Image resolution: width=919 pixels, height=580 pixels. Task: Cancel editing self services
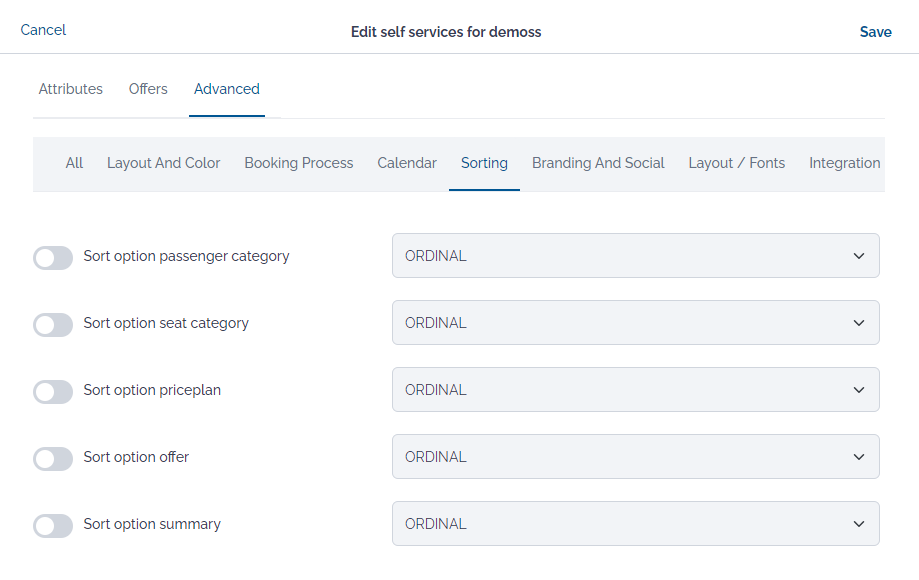43,30
